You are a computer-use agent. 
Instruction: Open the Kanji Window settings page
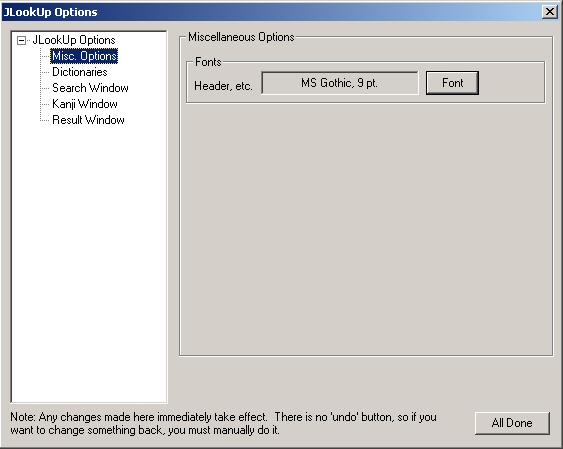(x=85, y=104)
